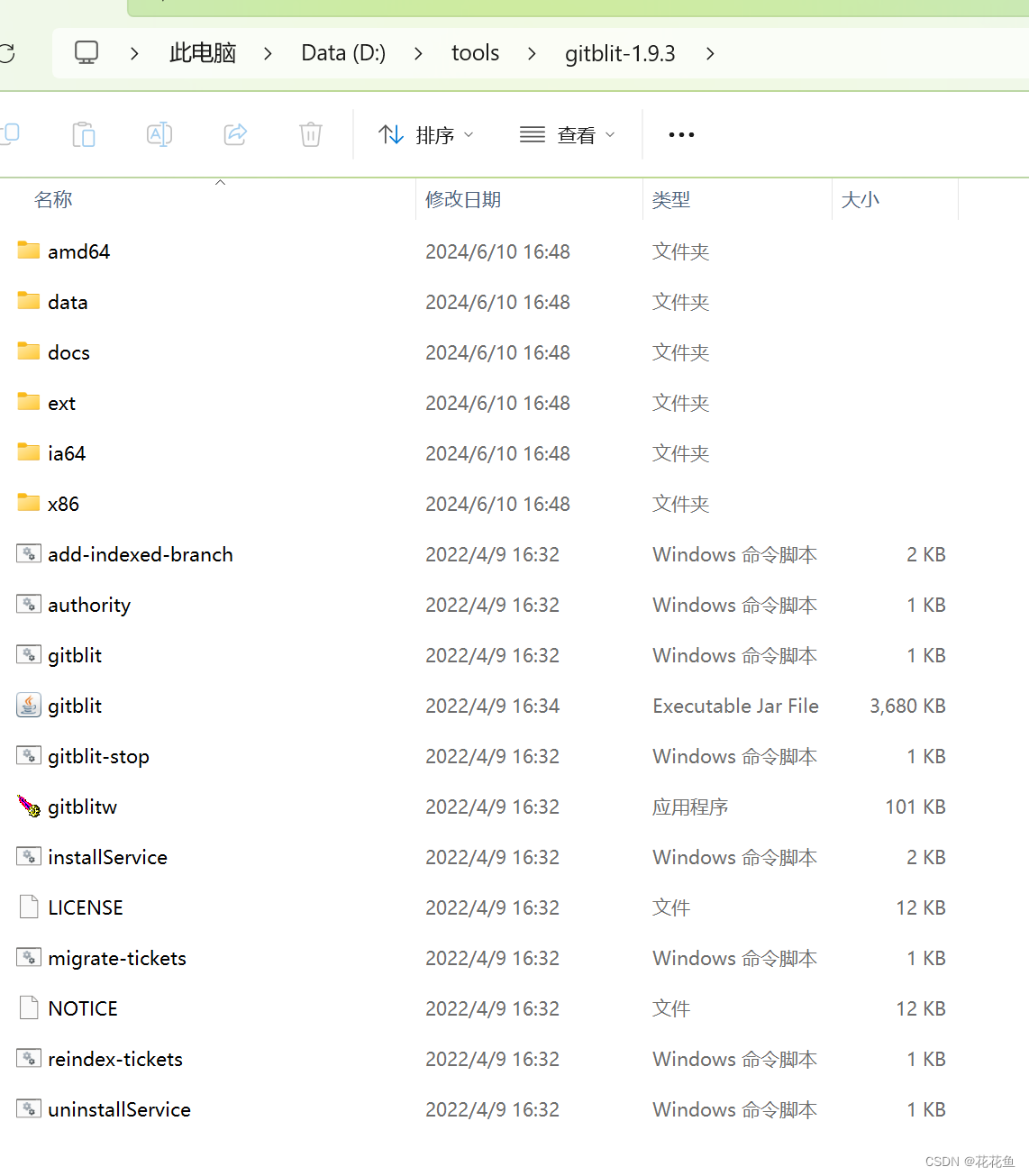This screenshot has width=1029, height=1176.
Task: Navigate to Data (D:) in breadcrumb
Action: click(x=343, y=53)
